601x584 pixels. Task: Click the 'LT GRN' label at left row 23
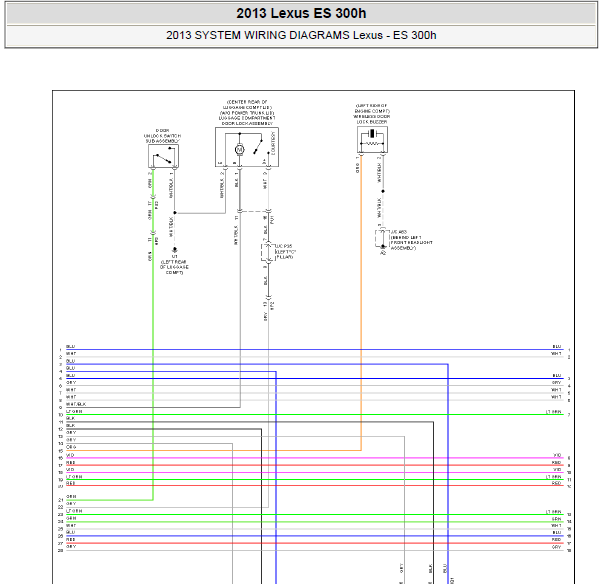tap(74, 511)
